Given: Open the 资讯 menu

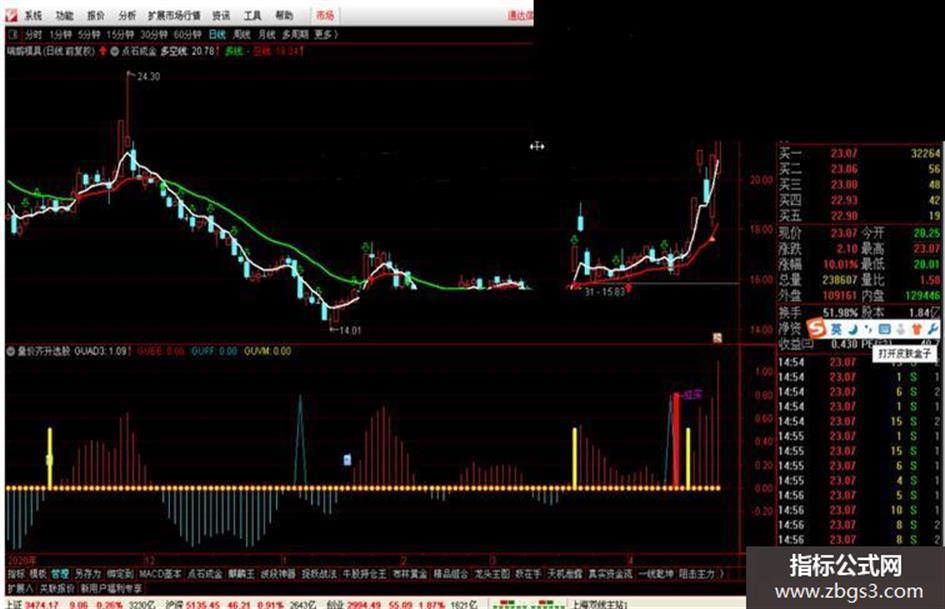Looking at the screenshot, I should (221, 15).
